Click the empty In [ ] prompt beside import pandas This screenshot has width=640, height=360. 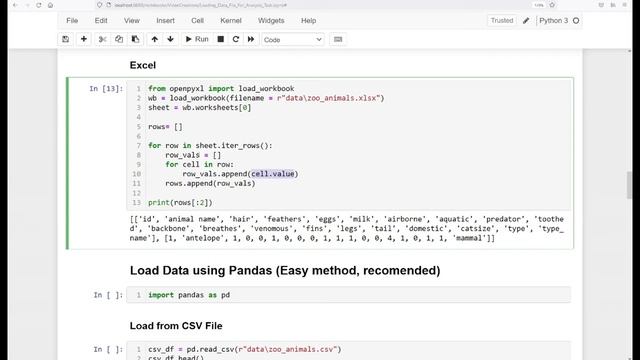click(108, 295)
